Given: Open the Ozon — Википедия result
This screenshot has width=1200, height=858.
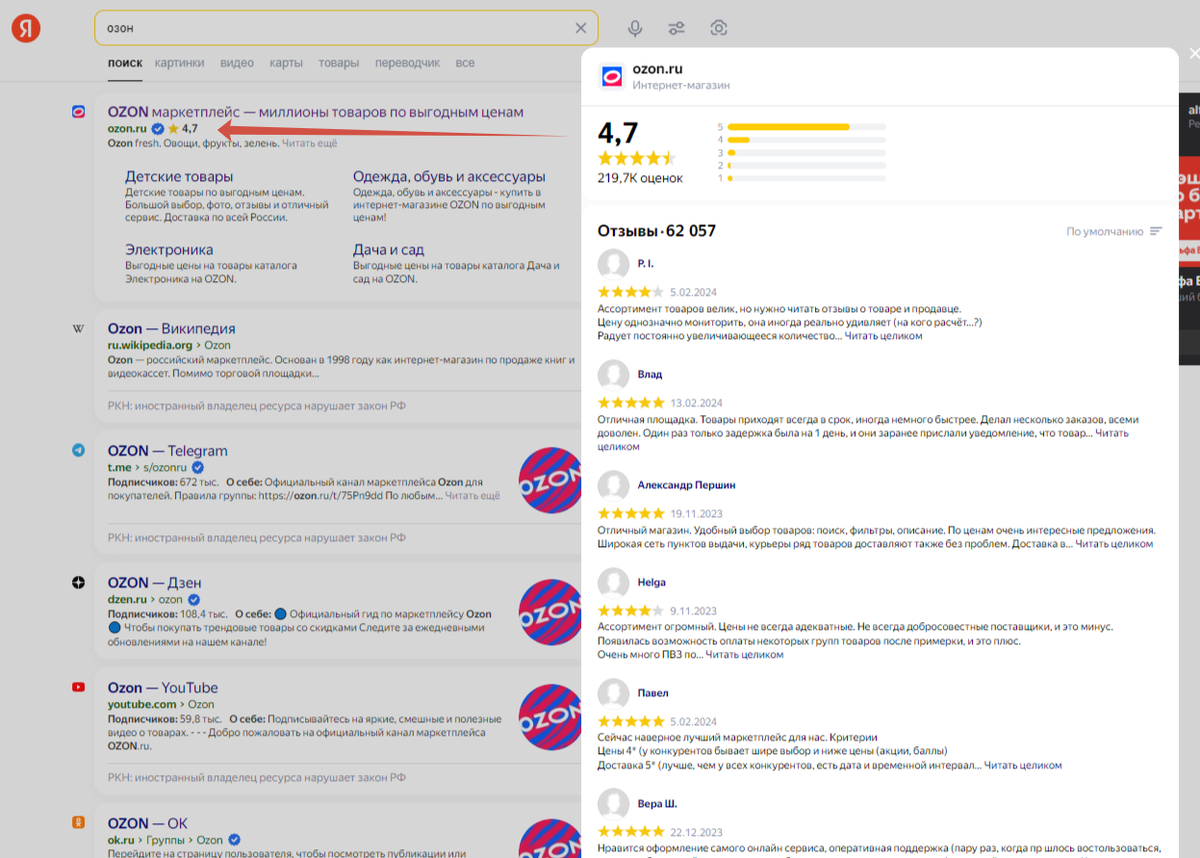Looking at the screenshot, I should pyautogui.click(x=172, y=329).
